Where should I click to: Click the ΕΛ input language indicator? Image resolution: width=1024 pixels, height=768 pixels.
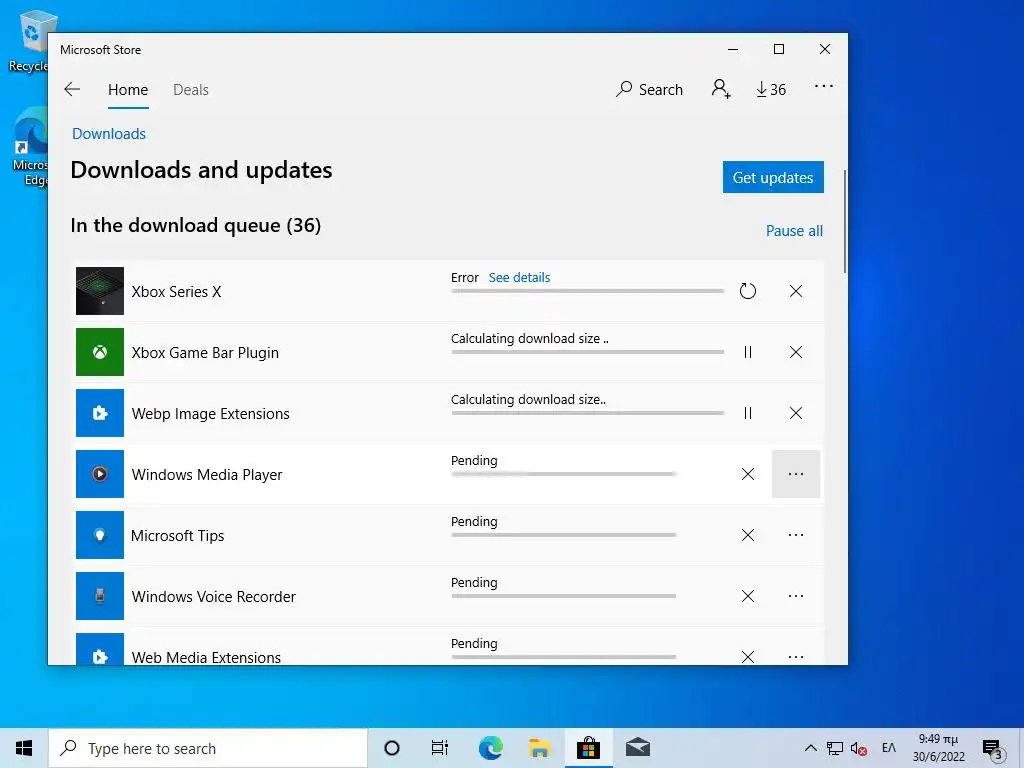pos(889,748)
